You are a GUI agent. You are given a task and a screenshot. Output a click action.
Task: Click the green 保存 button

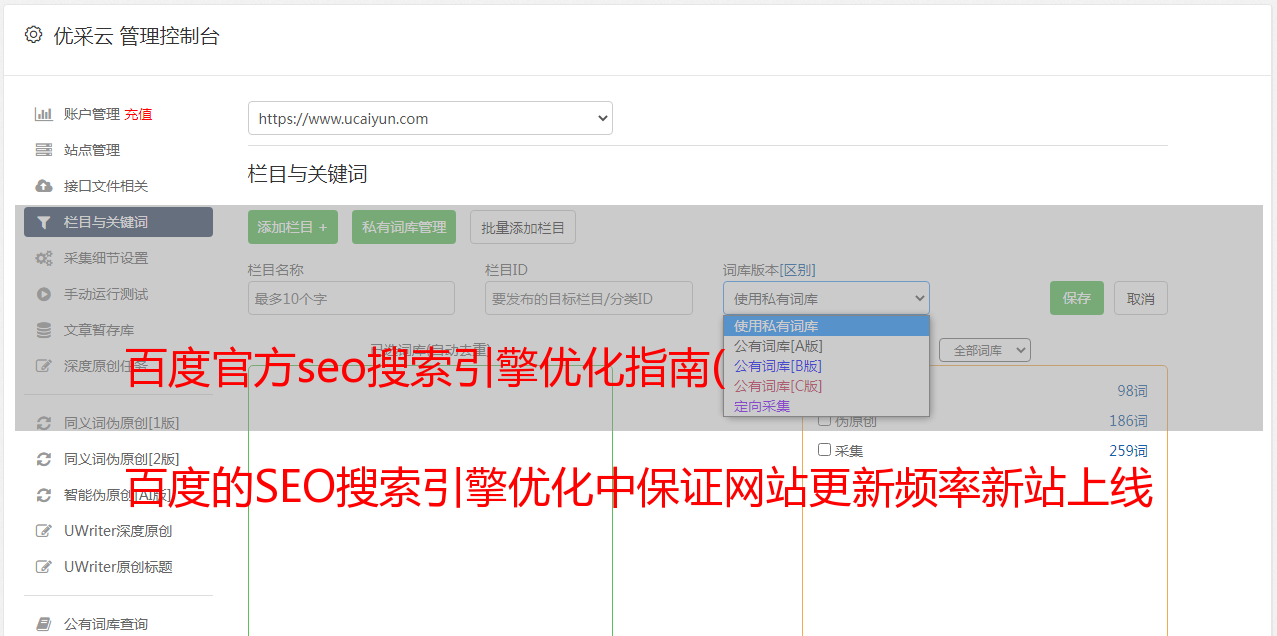point(1077,298)
